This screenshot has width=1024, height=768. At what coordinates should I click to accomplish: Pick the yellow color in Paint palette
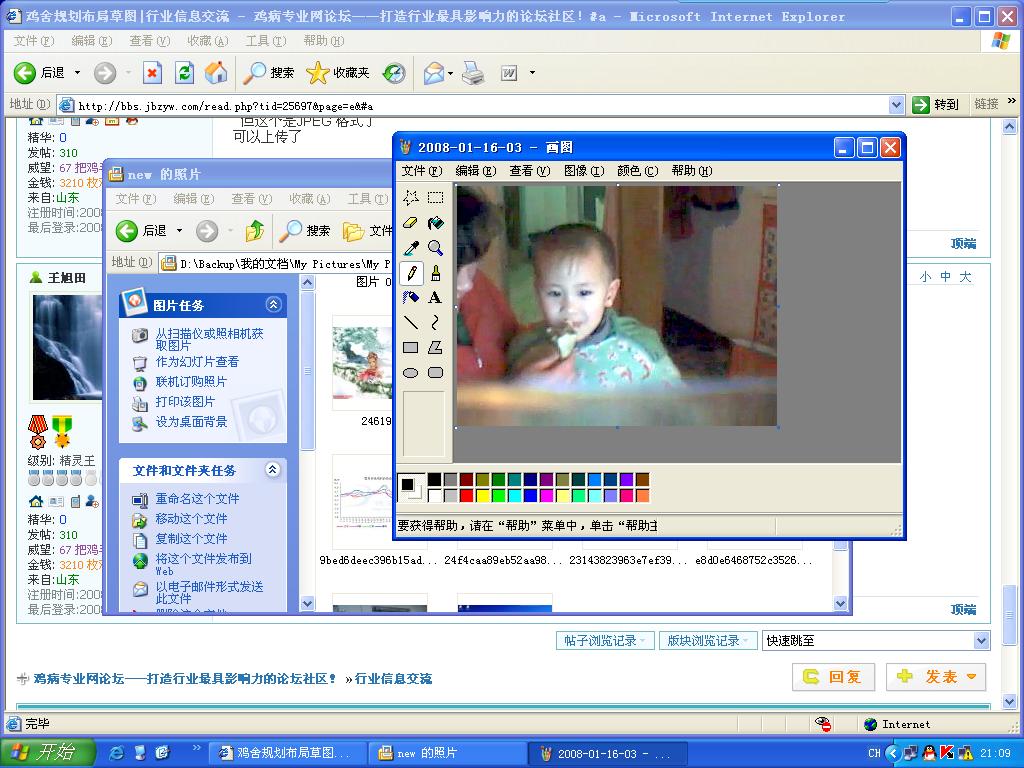click(482, 496)
